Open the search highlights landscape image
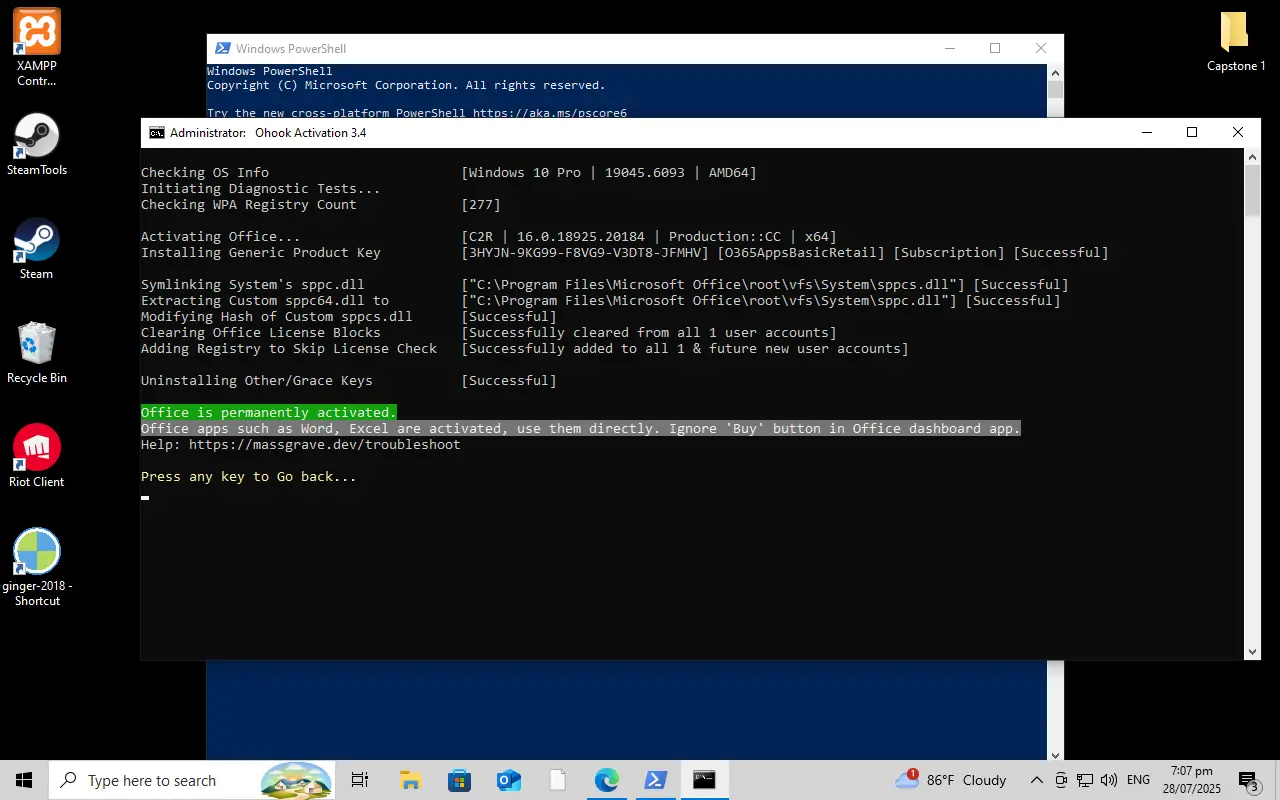The width and height of the screenshot is (1280, 800). (296, 780)
